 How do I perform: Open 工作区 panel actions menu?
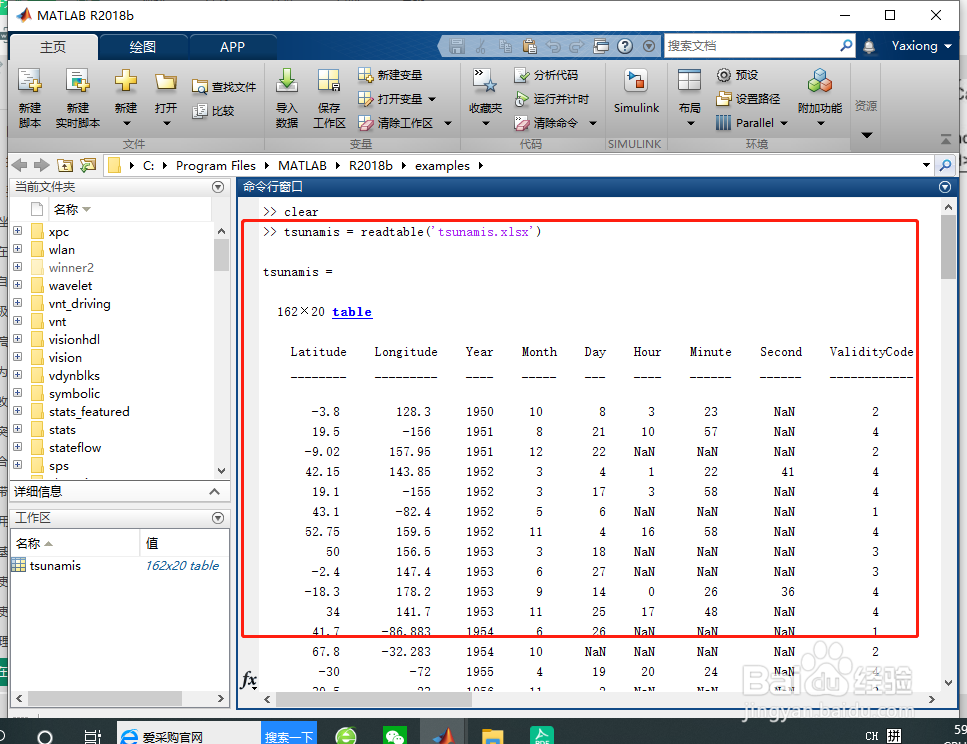coord(218,518)
